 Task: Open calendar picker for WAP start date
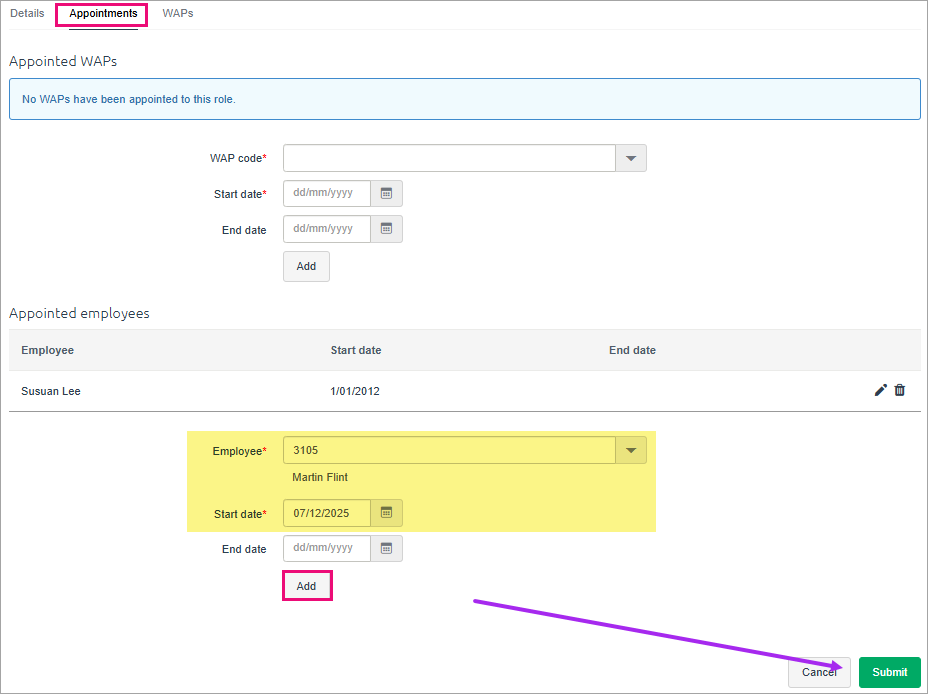click(x=386, y=193)
